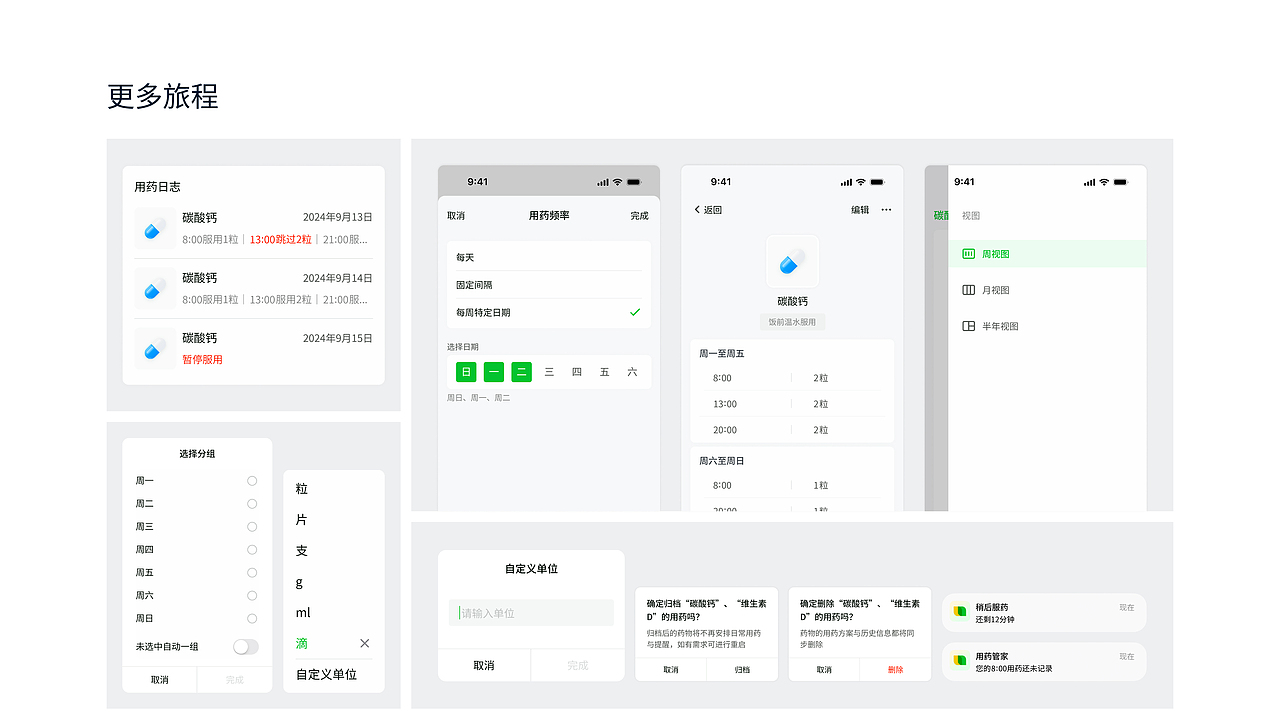Select the 周六 radio button

tap(252, 596)
